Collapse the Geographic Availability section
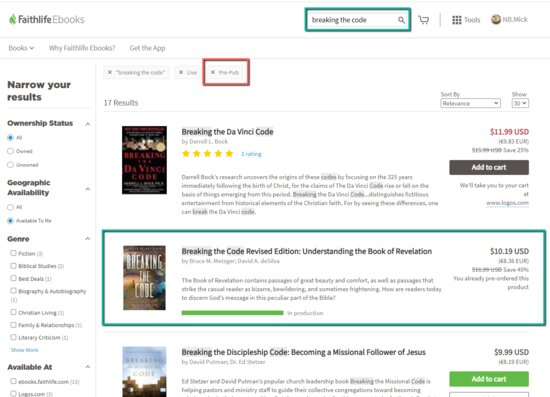Viewport: 550px width, 397px height. 88,189
